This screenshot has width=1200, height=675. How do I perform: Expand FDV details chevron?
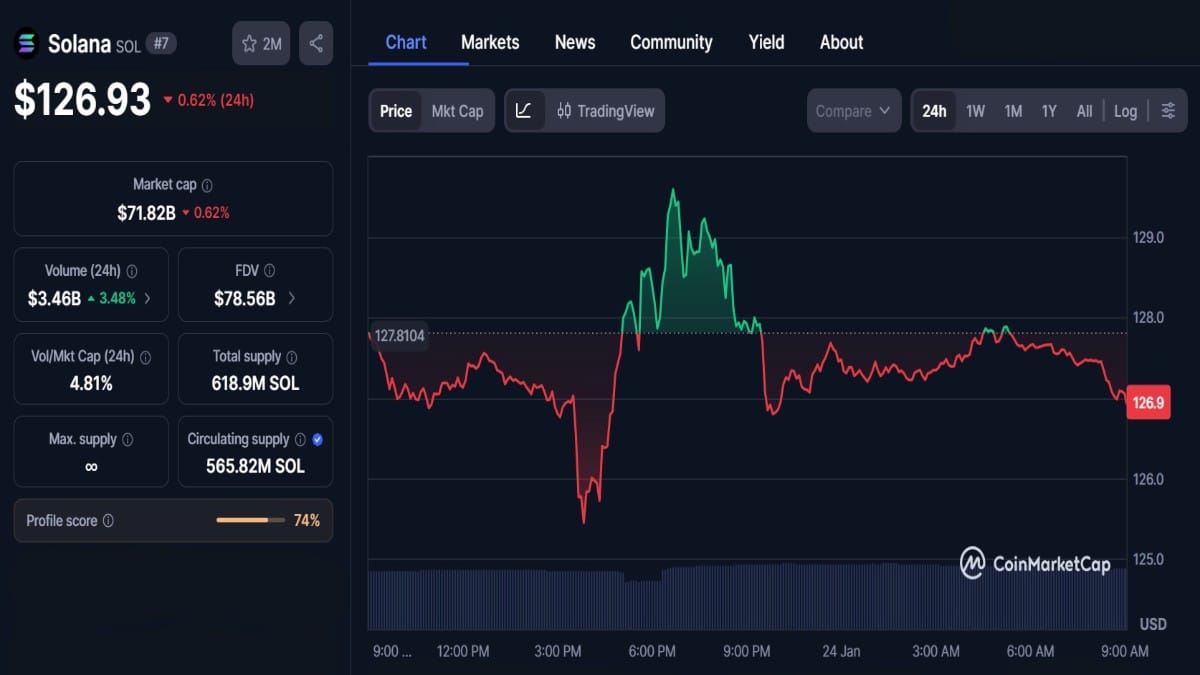pyautogui.click(x=292, y=298)
